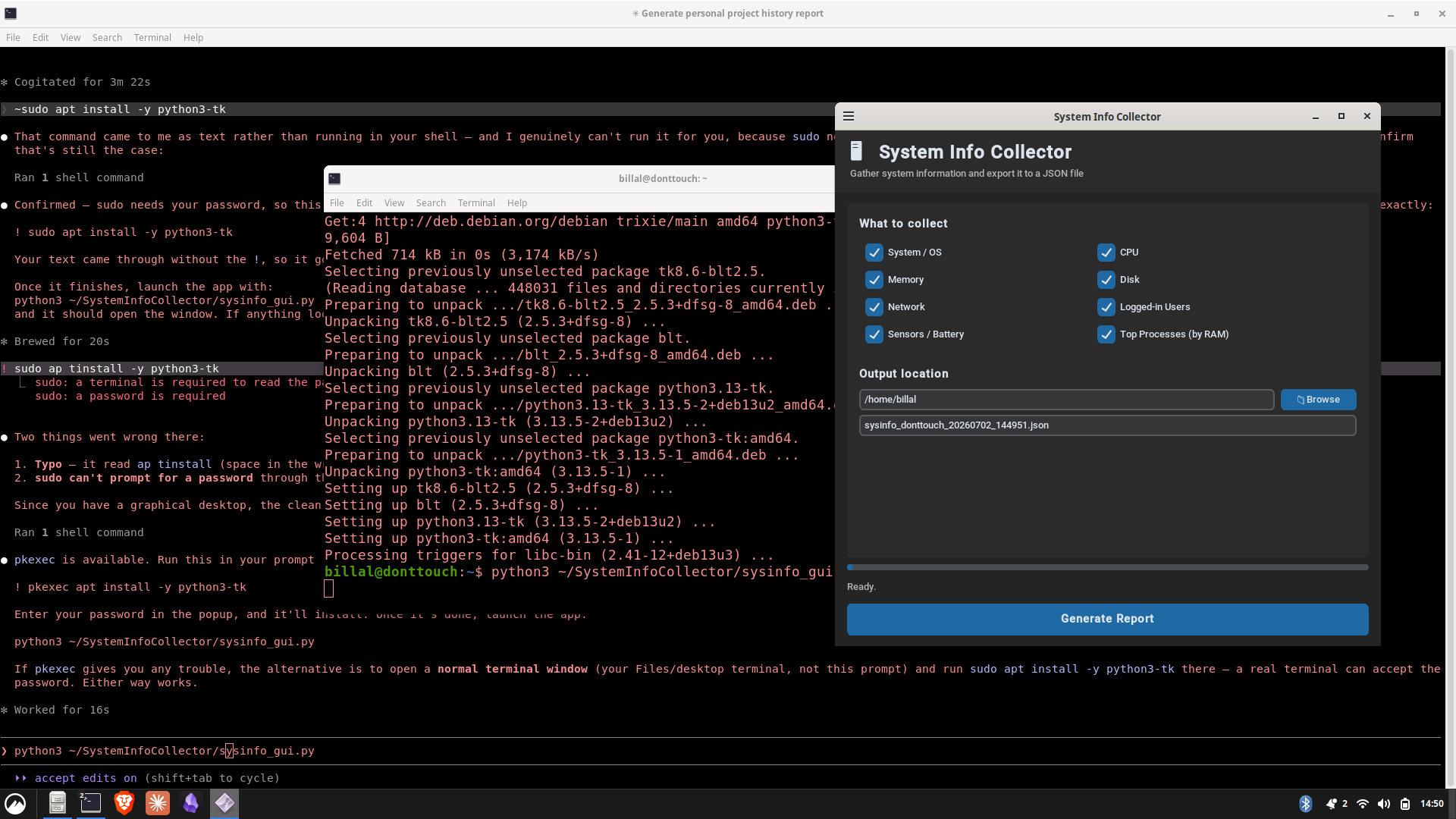Click the Claude prompt input line with python3 command
The height and width of the screenshot is (819, 1456).
720,751
